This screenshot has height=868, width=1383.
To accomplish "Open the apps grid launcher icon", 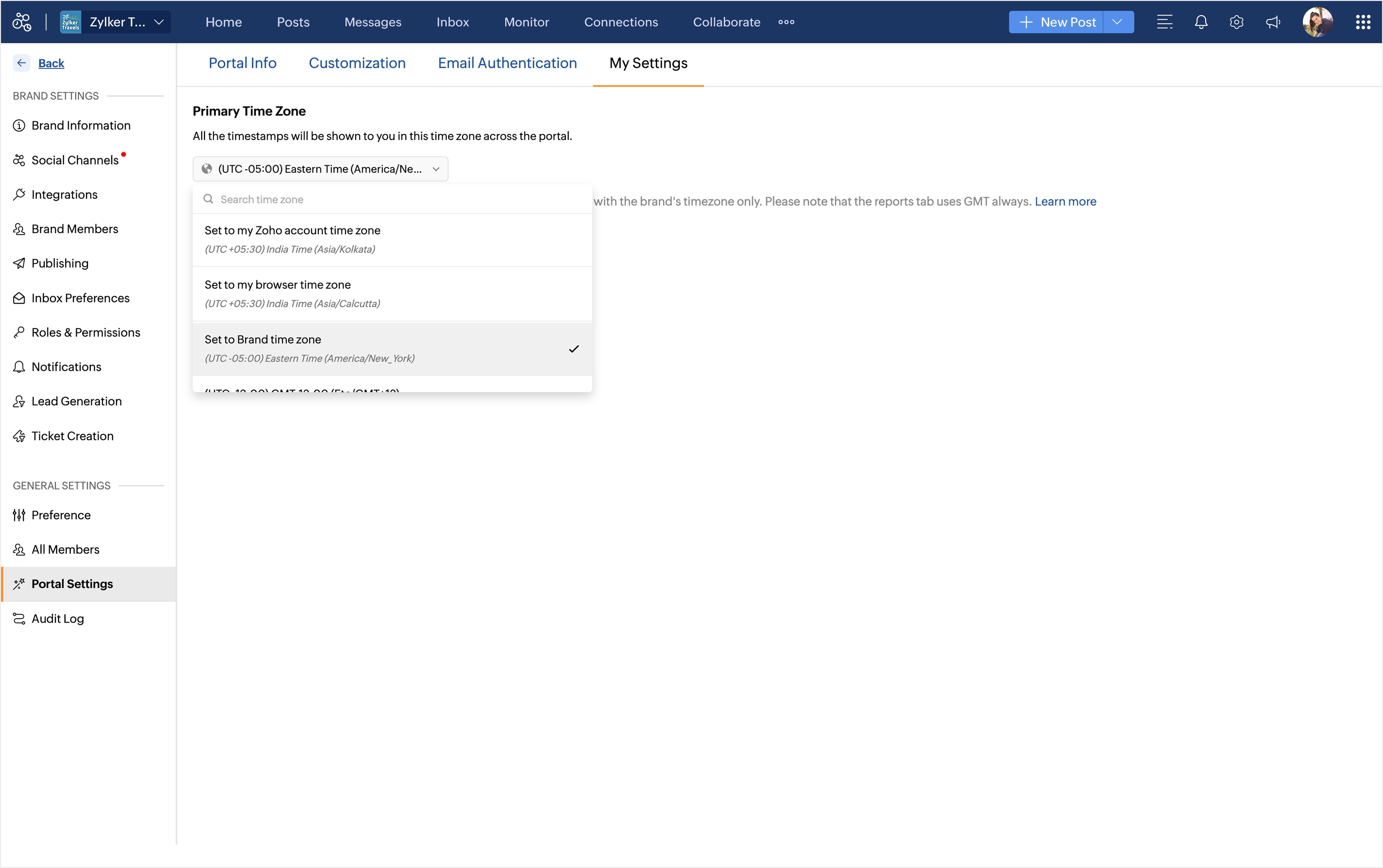I will (1363, 22).
